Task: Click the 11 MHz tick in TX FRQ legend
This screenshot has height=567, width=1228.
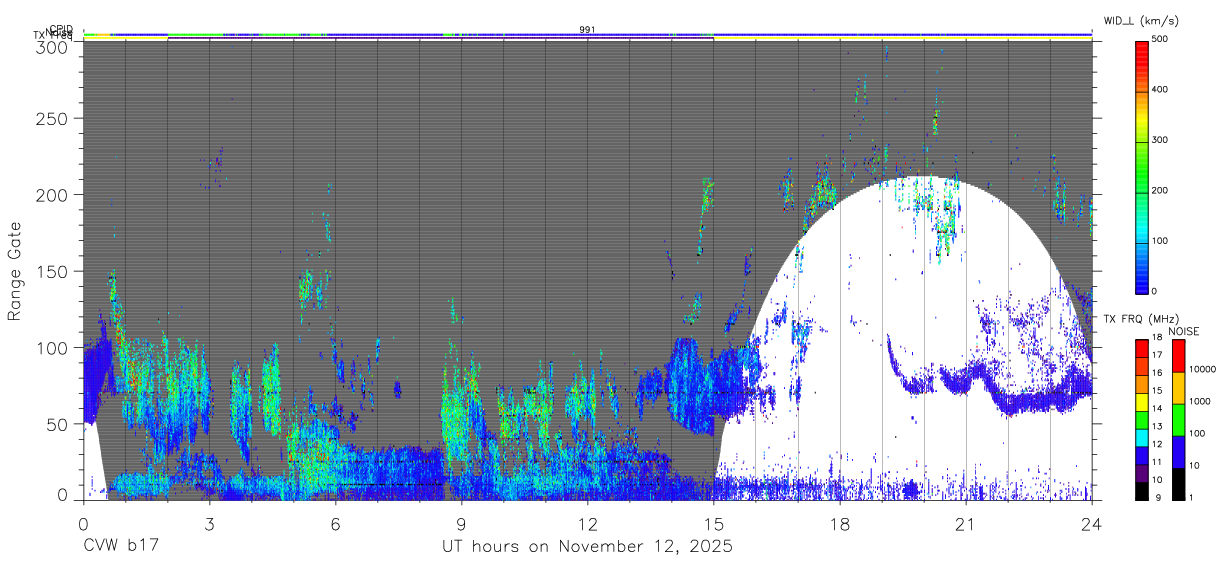Action: click(1158, 462)
